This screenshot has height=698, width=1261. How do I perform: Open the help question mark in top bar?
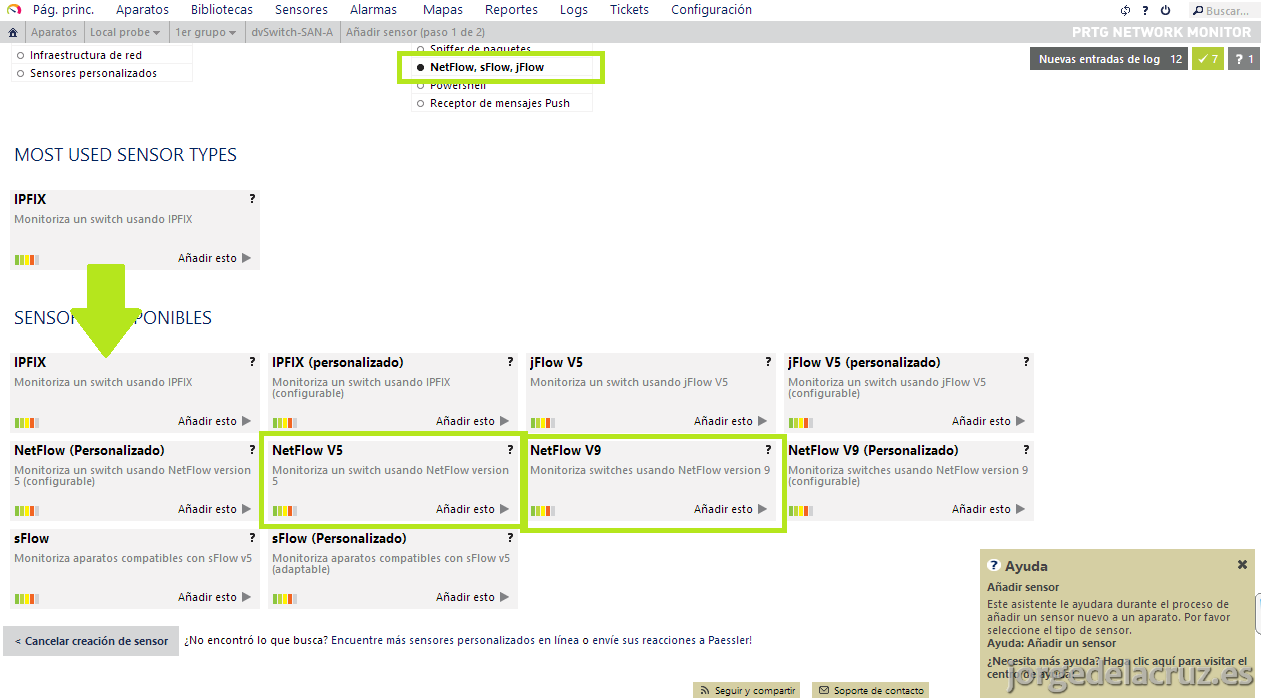1145,10
